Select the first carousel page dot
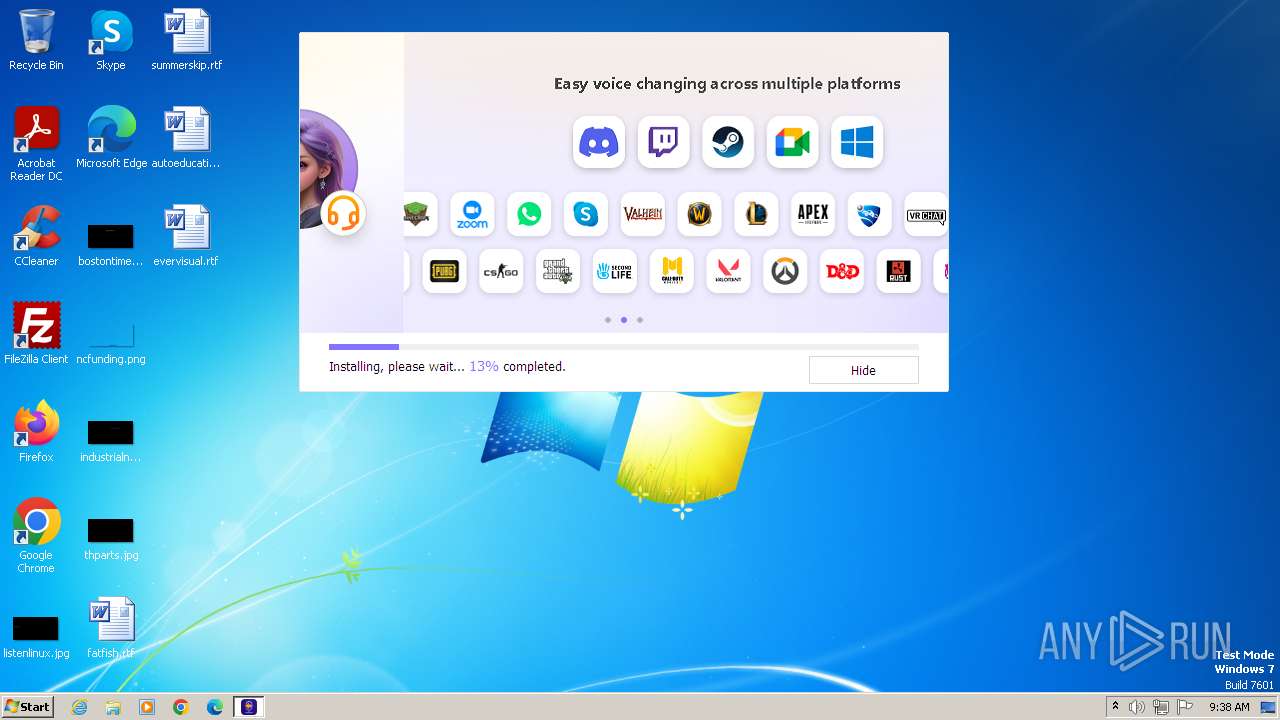 (x=607, y=320)
